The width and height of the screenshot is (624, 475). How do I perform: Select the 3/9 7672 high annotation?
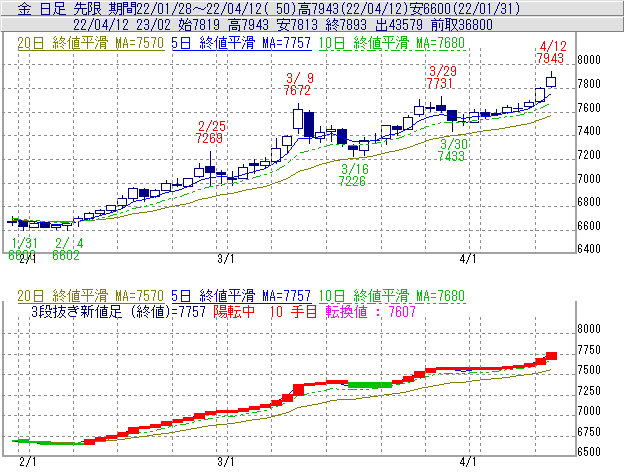click(298, 84)
